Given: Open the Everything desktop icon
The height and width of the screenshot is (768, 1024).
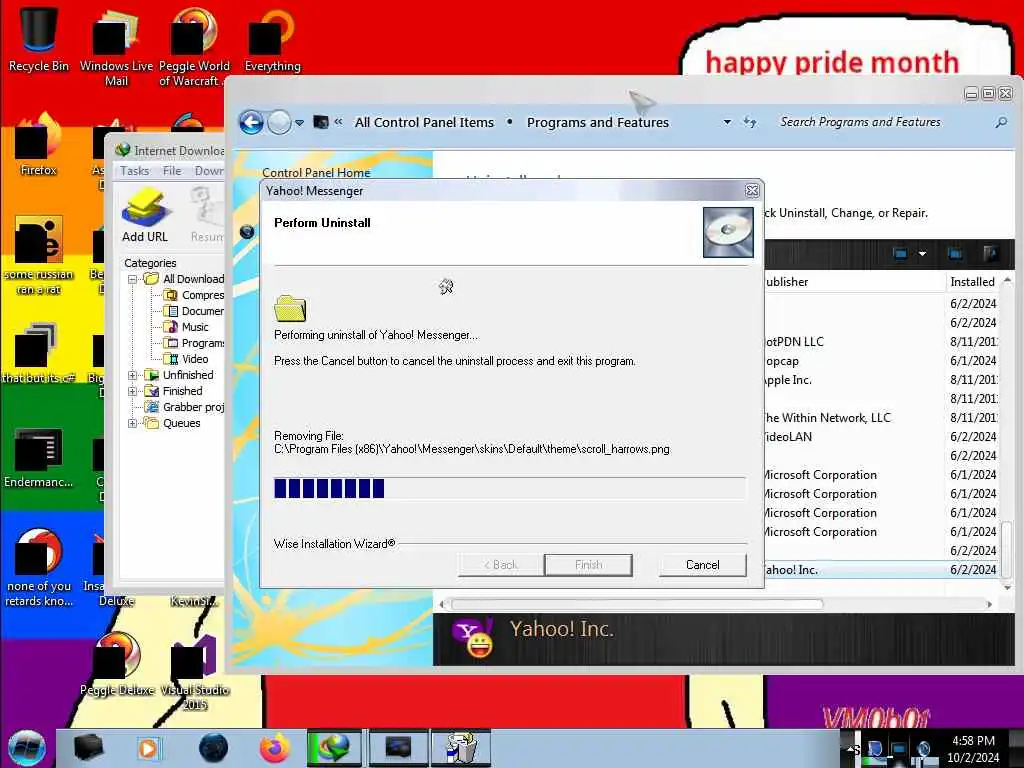Looking at the screenshot, I should [x=272, y=39].
